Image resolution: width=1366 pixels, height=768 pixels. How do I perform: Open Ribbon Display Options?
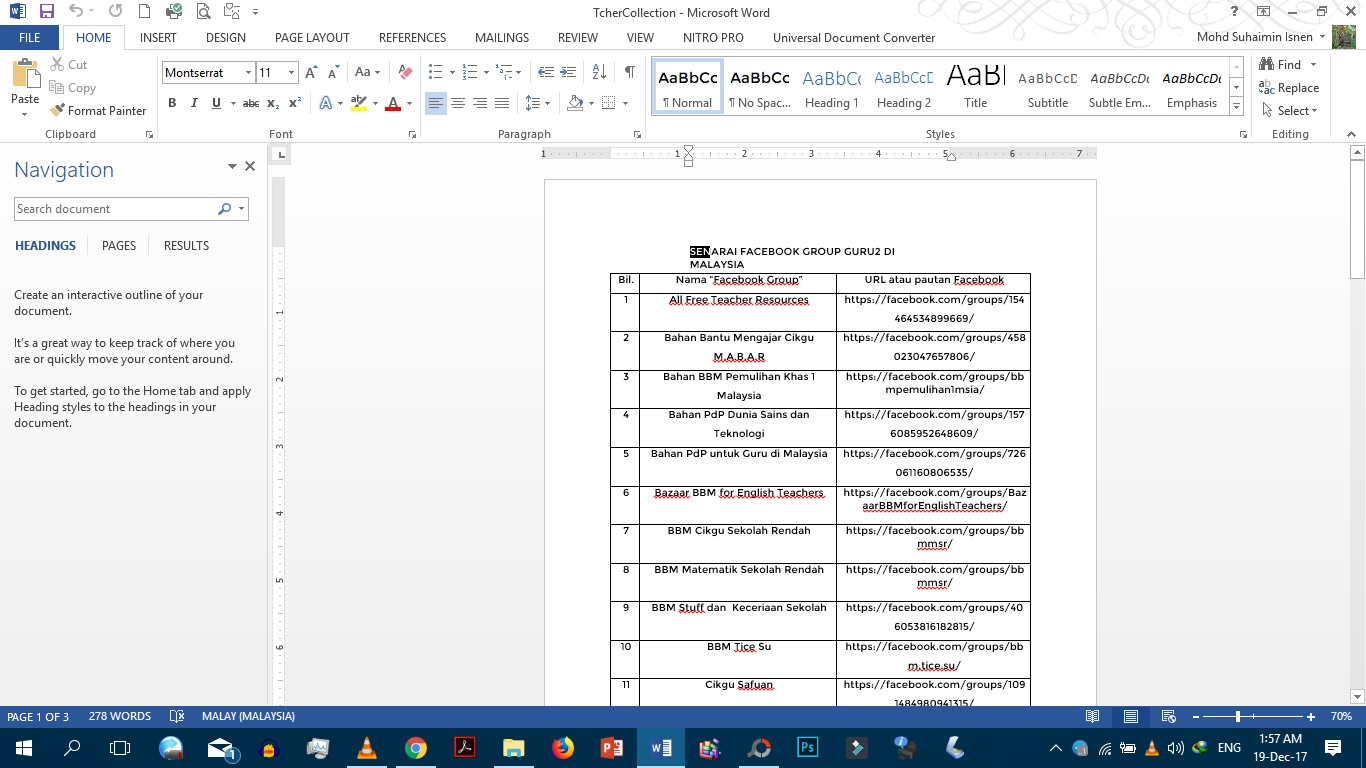(1264, 12)
